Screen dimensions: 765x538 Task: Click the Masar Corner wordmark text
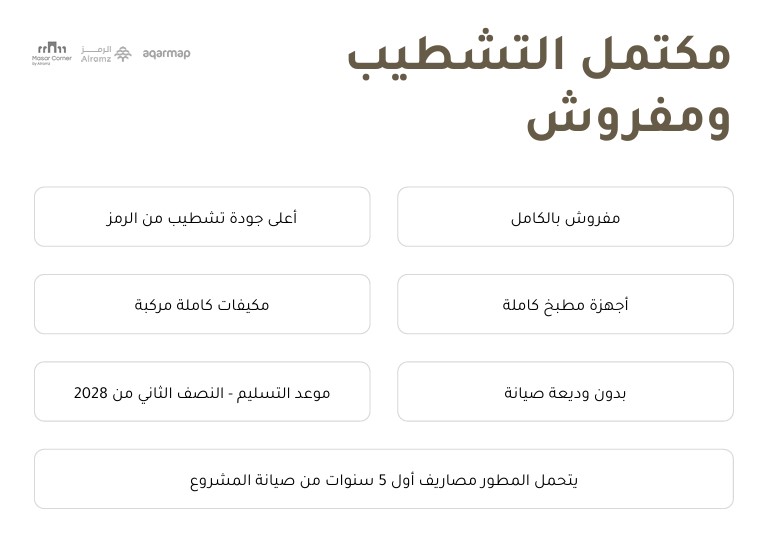point(52,59)
